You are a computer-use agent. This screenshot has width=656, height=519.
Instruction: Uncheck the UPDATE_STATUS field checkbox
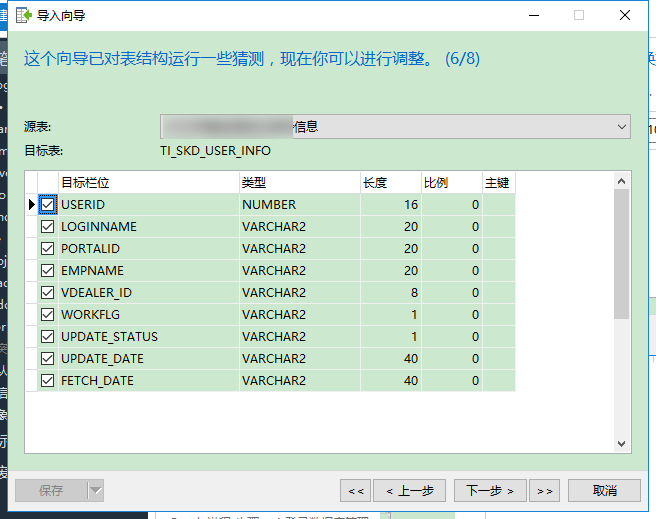pyautogui.click(x=47, y=336)
